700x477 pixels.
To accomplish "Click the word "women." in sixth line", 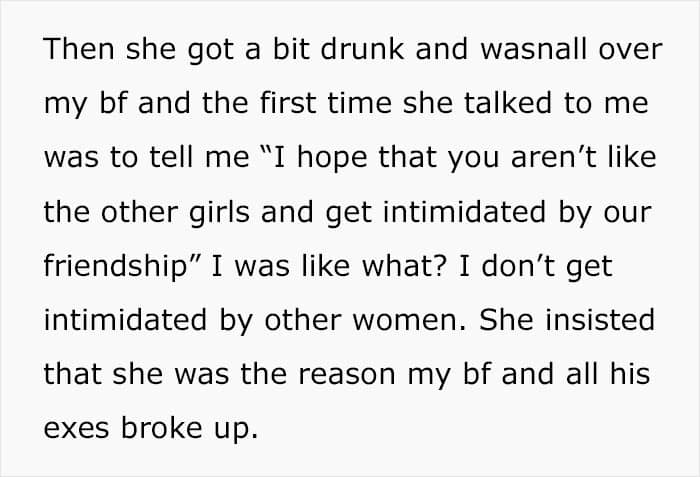I will tap(409, 319).
